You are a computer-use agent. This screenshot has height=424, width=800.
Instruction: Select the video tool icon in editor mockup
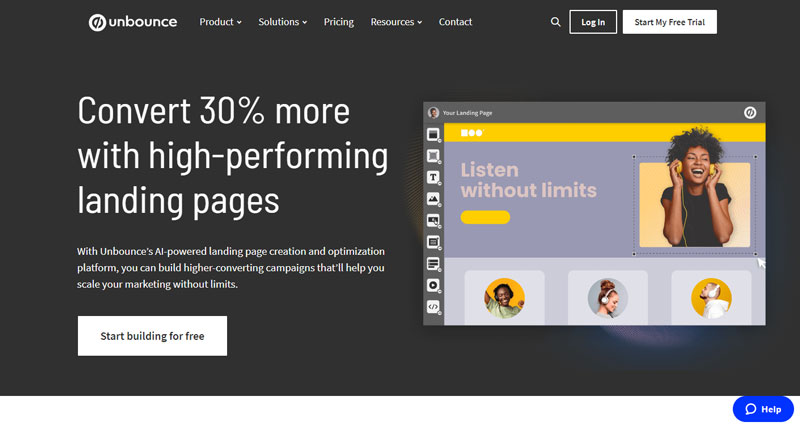(433, 285)
